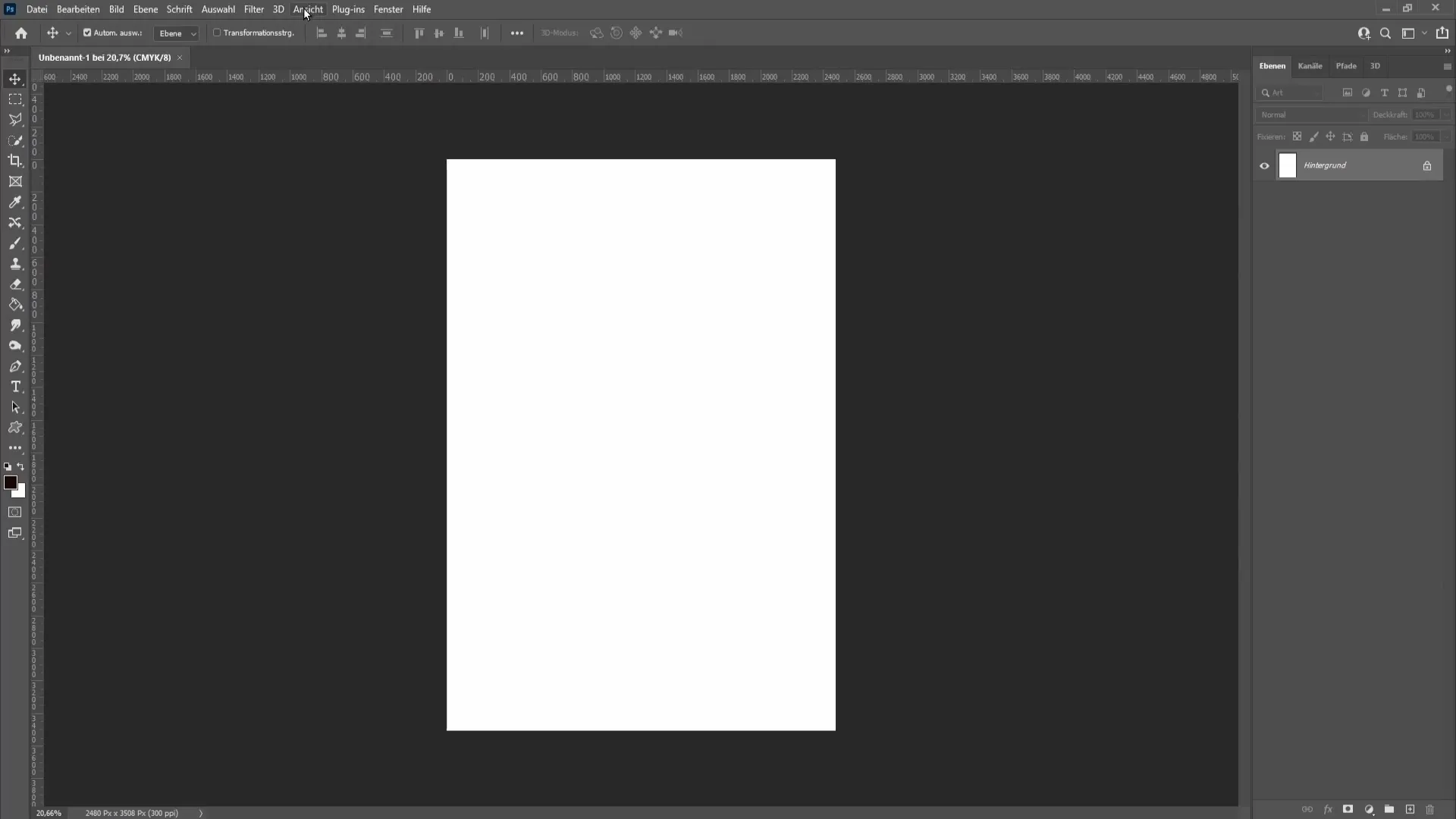Image resolution: width=1456 pixels, height=819 pixels.
Task: Open the Fenster menu
Action: click(388, 9)
